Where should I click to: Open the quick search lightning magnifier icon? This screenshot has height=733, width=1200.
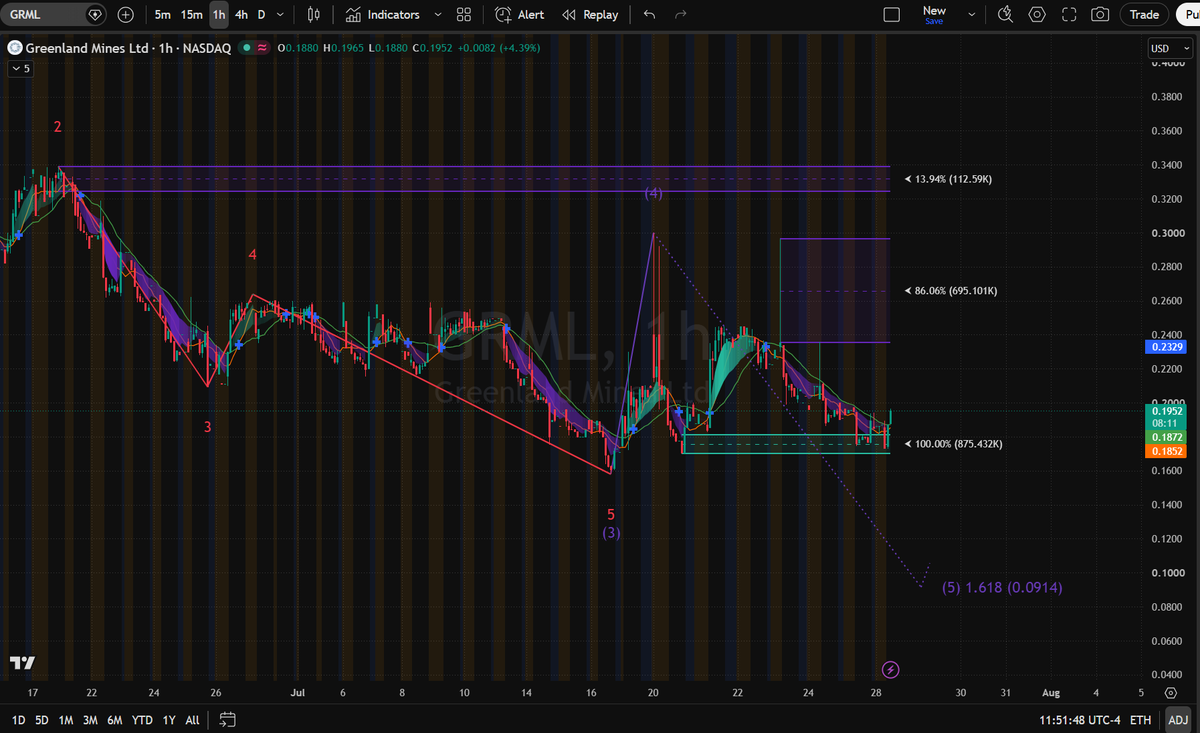[1006, 15]
